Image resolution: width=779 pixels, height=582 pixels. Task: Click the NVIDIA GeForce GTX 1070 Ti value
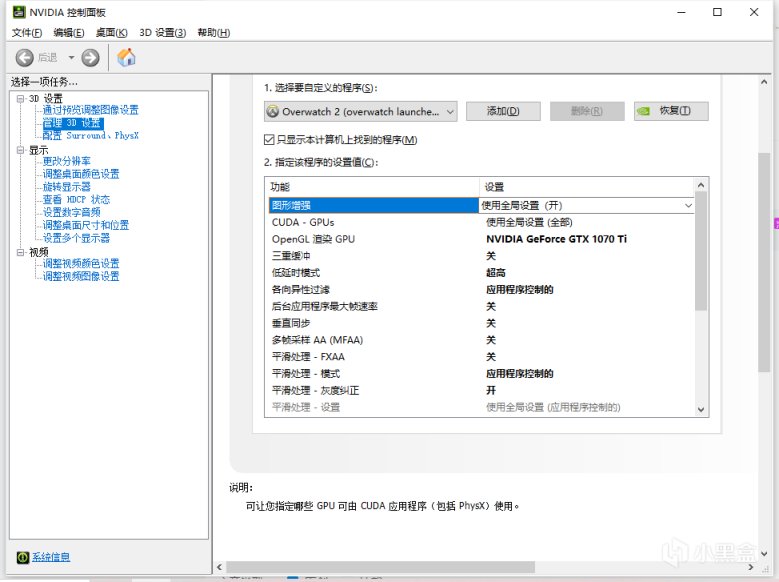[556, 239]
